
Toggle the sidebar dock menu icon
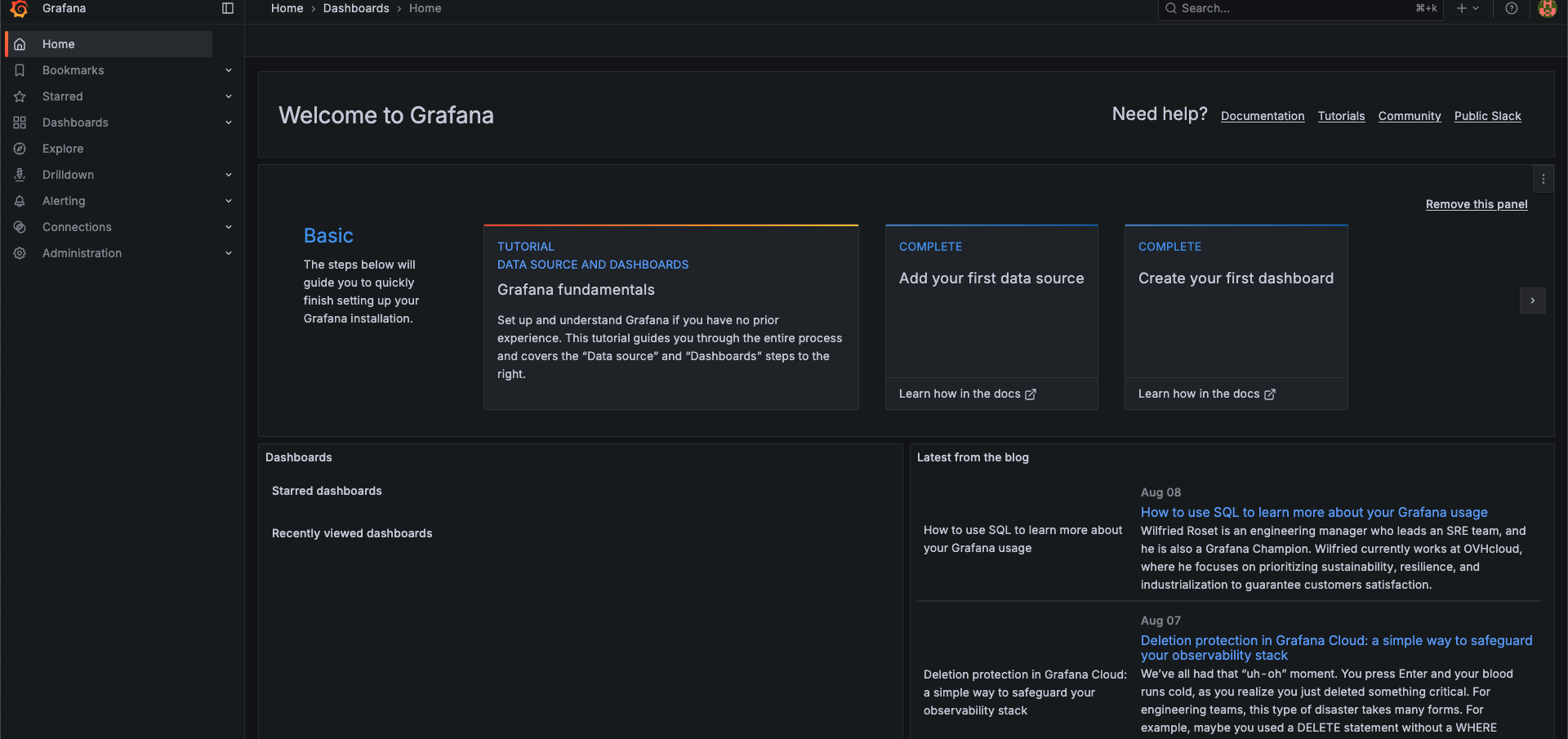point(228,8)
